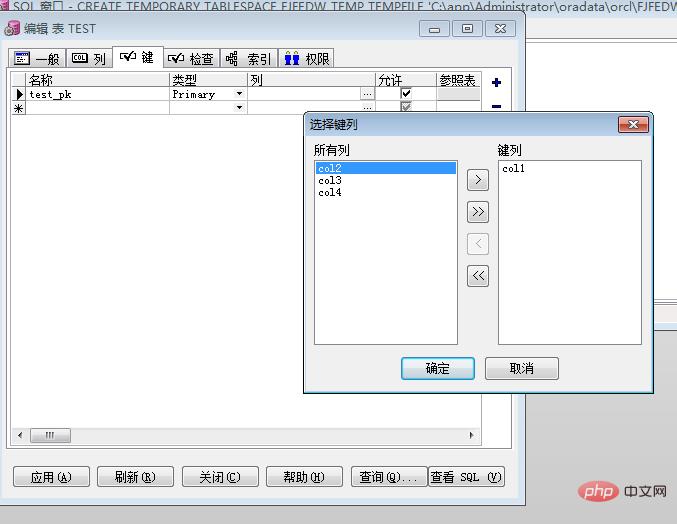Viewport: 677px width, 524px height.
Task: Click the double left arrow to remove all
Action: pyautogui.click(x=478, y=276)
